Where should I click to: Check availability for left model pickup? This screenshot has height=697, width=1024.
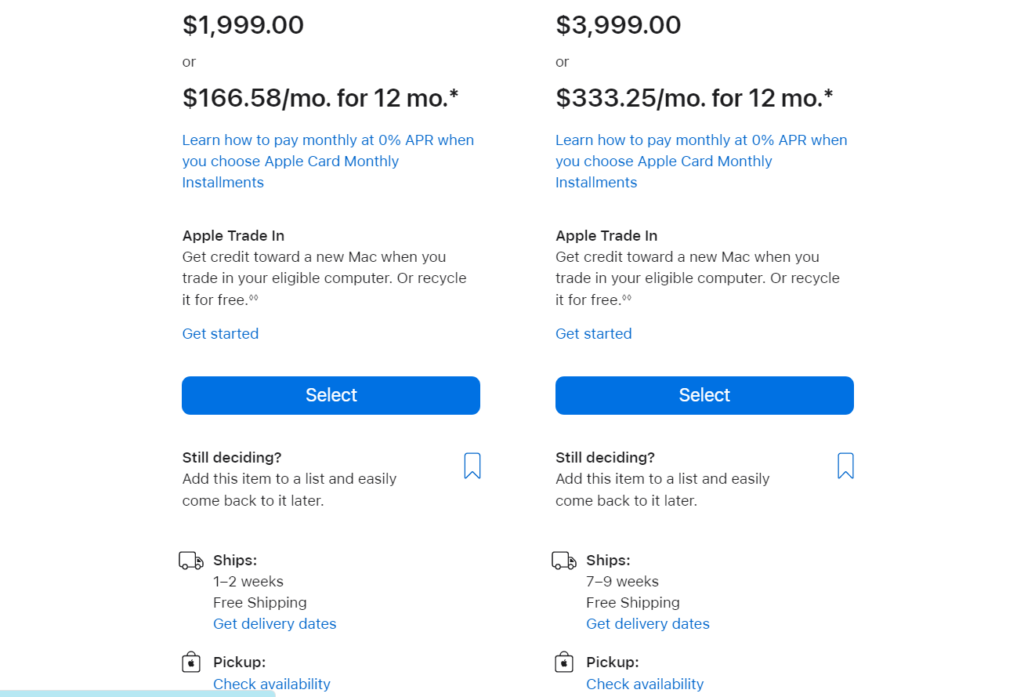272,685
